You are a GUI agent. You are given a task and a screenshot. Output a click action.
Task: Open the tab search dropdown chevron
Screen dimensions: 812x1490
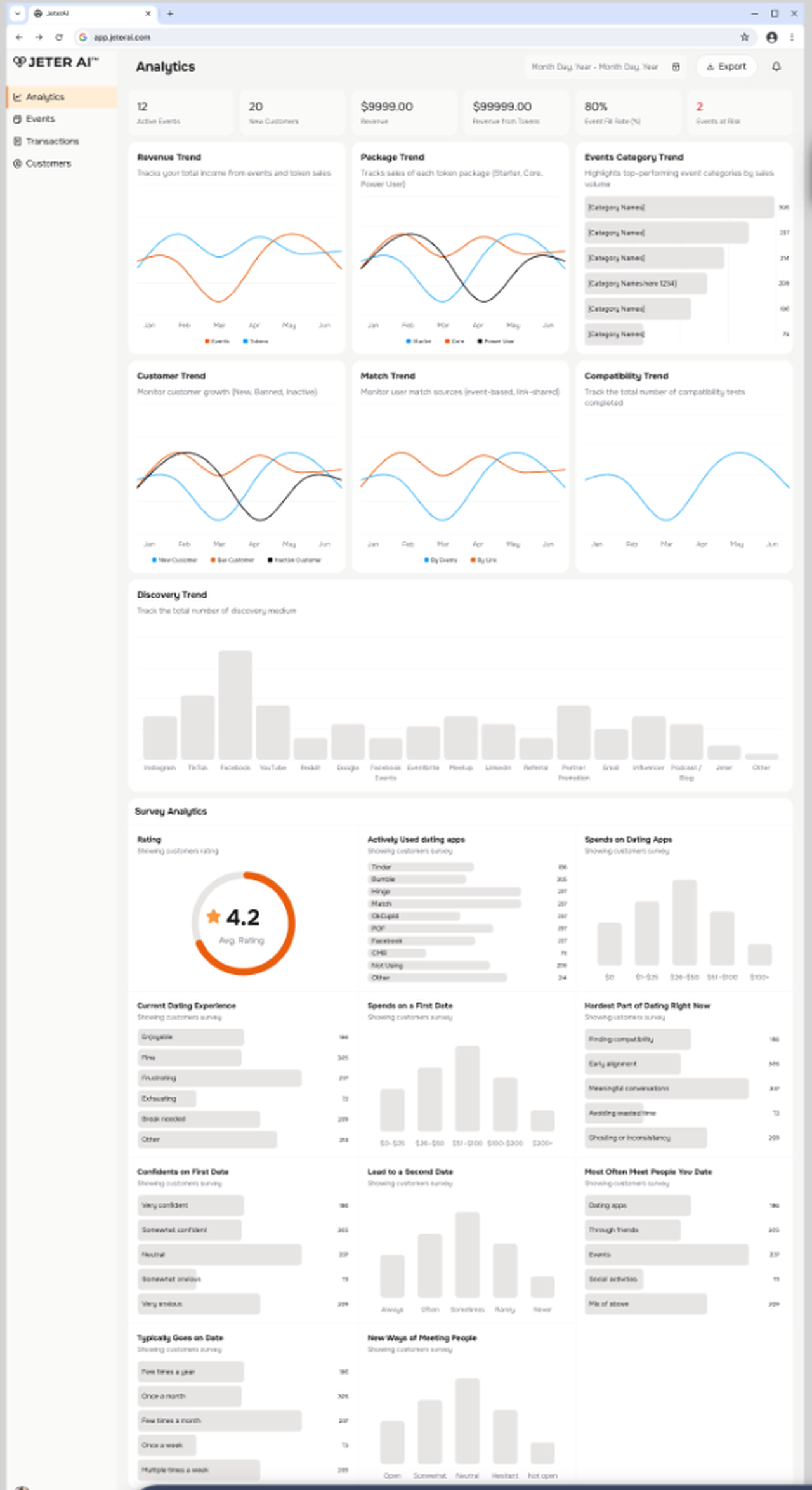coord(18,13)
